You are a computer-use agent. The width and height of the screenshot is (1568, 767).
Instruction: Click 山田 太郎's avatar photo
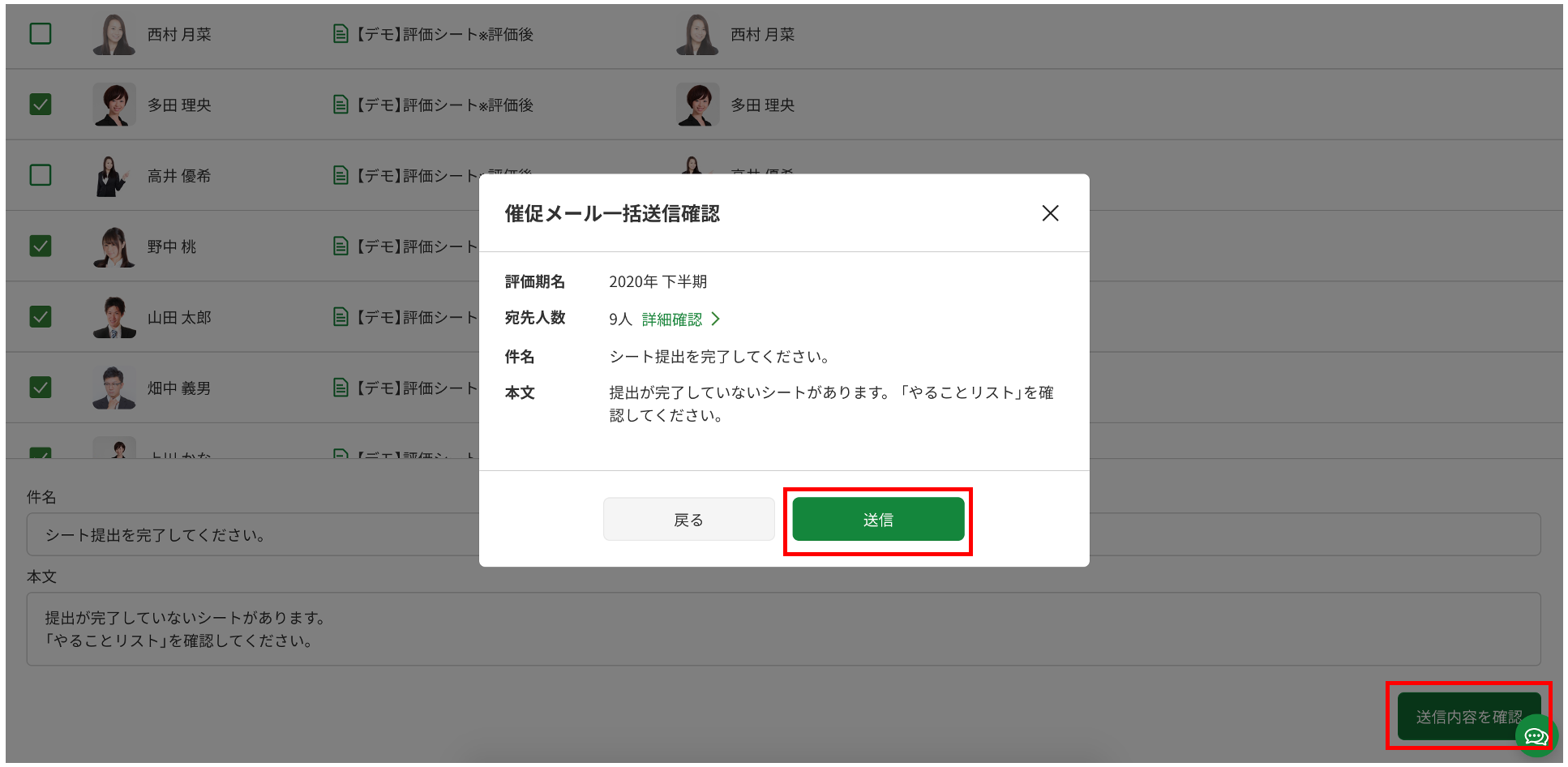point(114,316)
